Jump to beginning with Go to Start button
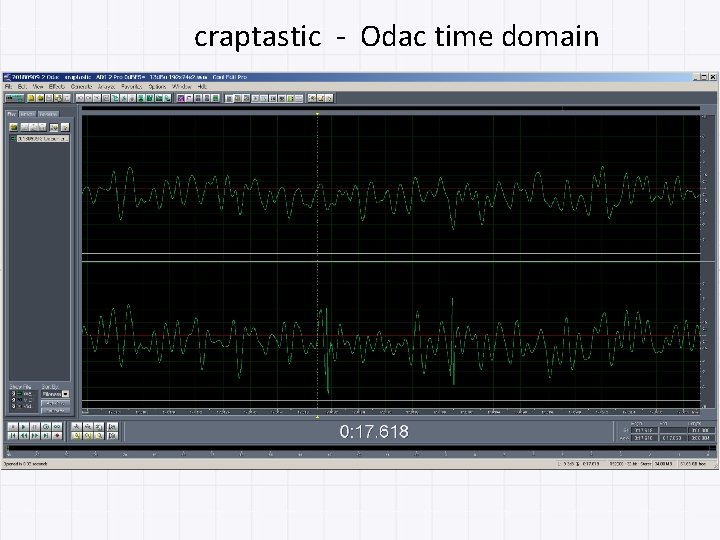 click(13, 436)
